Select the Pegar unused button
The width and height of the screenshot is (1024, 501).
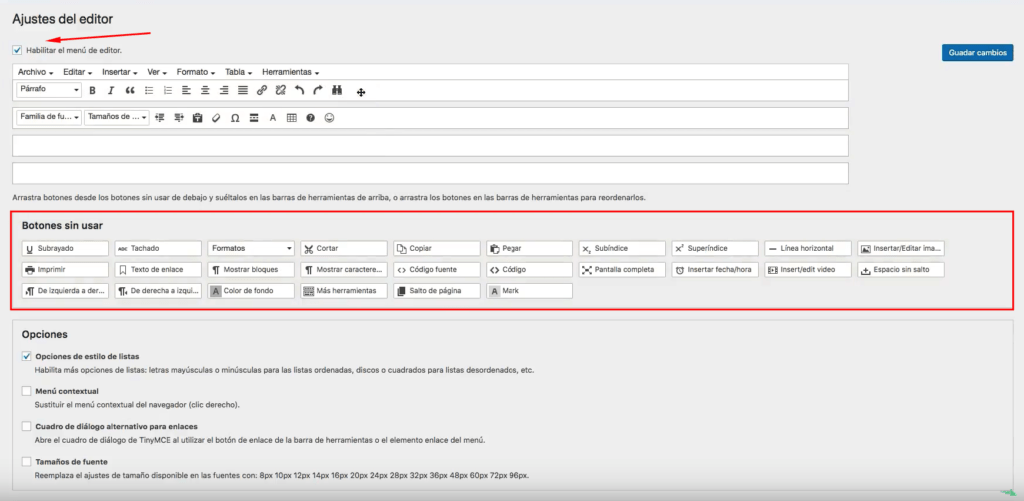click(530, 248)
